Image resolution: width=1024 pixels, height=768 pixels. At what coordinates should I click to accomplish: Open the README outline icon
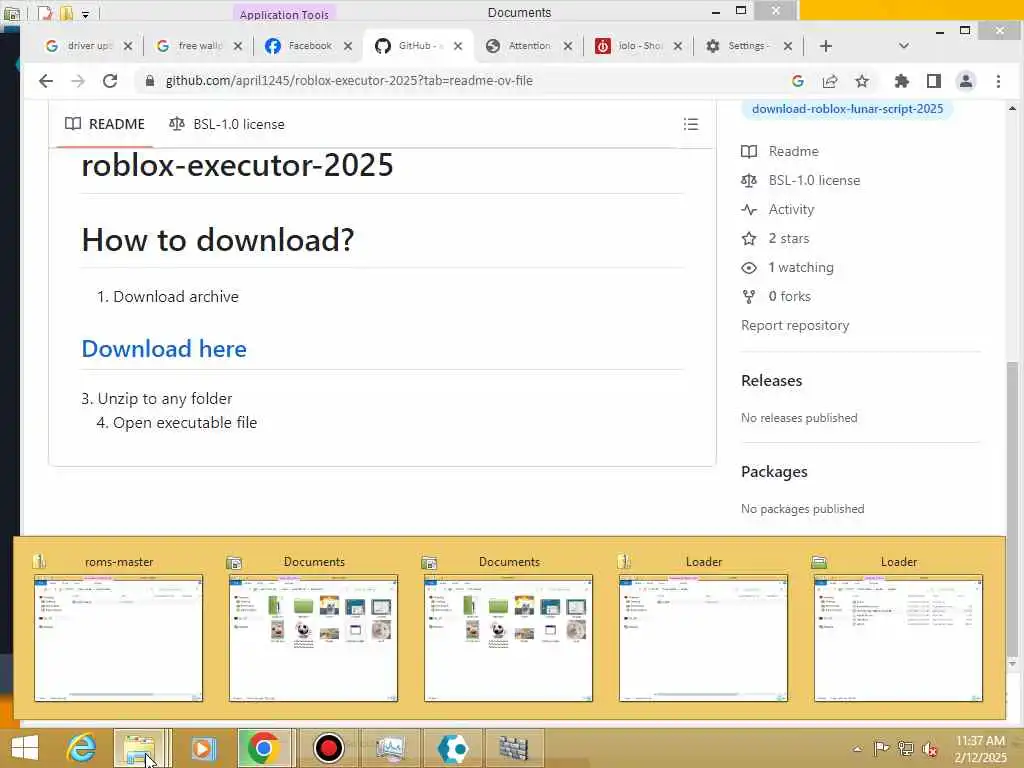[x=691, y=124]
